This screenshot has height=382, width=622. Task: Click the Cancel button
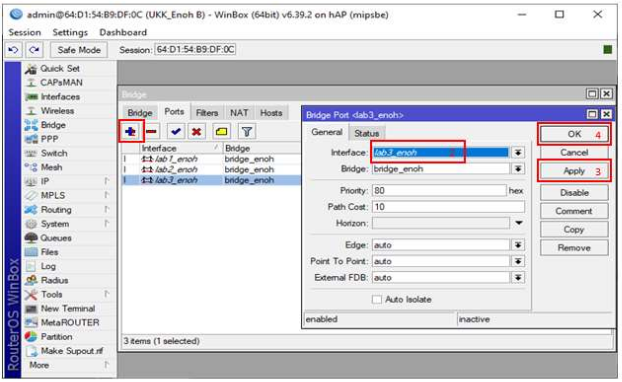tap(574, 153)
